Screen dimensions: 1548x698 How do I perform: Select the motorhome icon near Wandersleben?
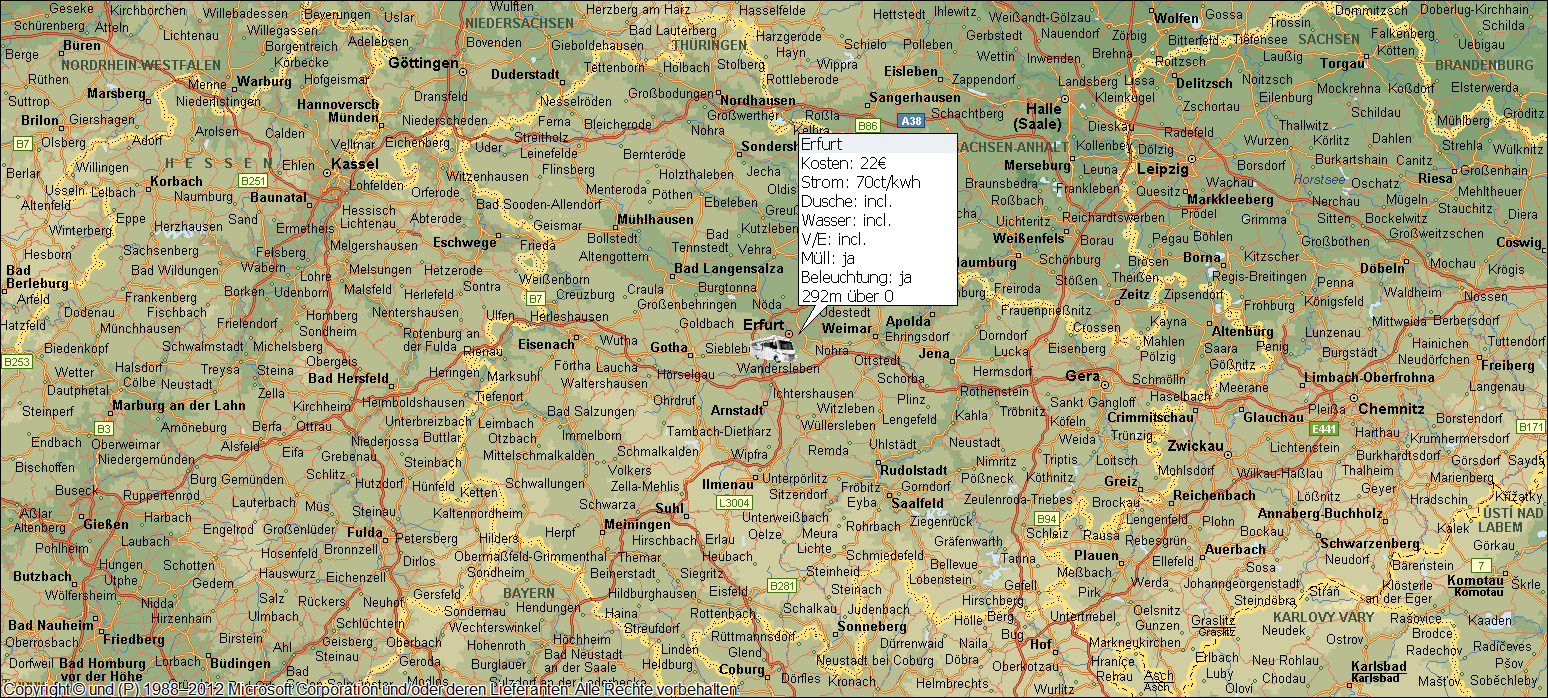(770, 349)
